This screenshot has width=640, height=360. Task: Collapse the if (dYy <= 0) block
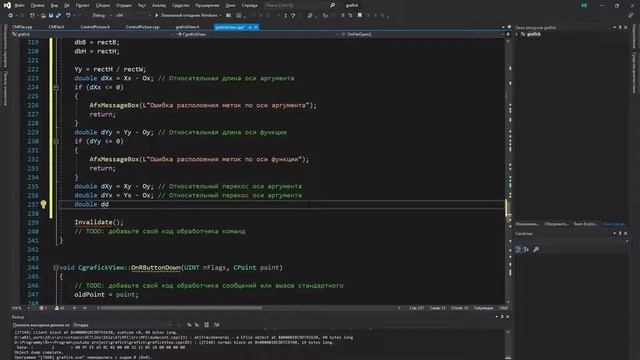coord(56,141)
